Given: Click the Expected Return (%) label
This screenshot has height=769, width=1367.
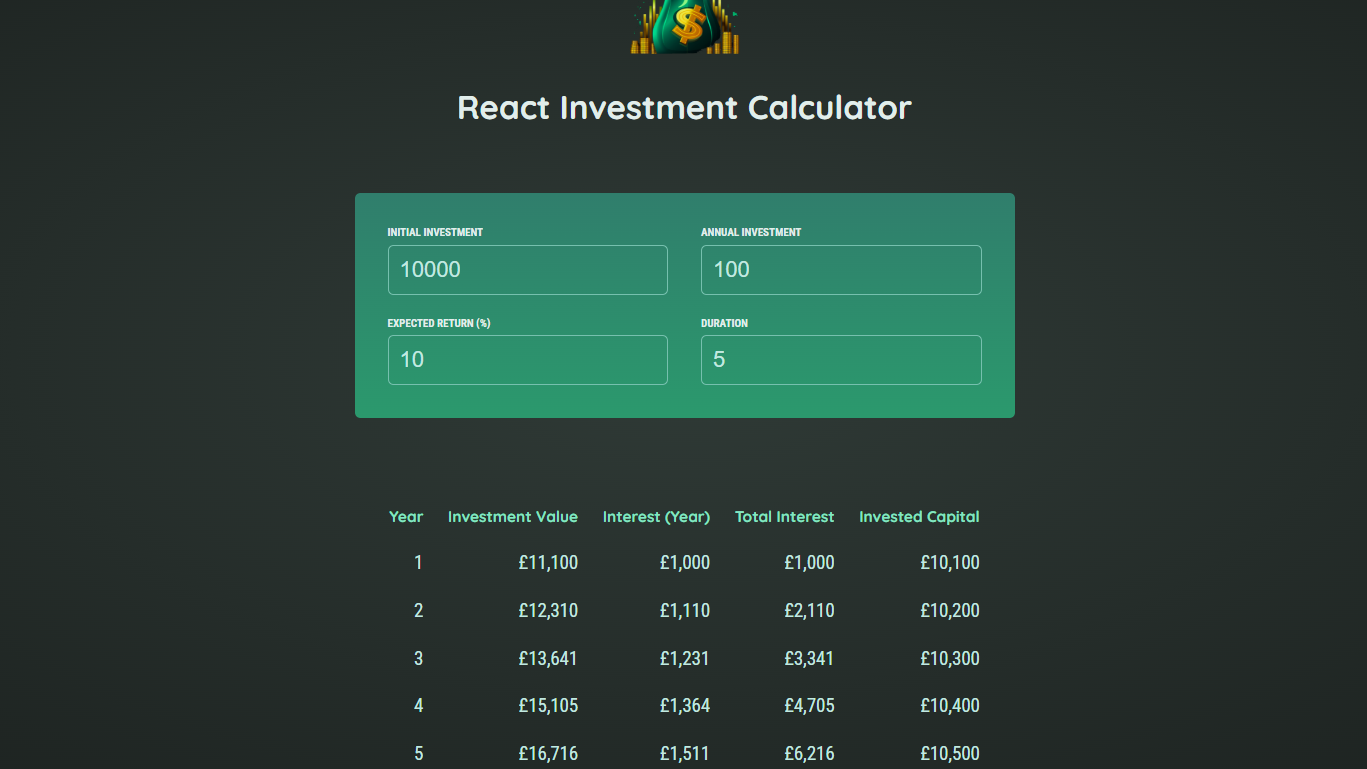Looking at the screenshot, I should [x=439, y=323].
